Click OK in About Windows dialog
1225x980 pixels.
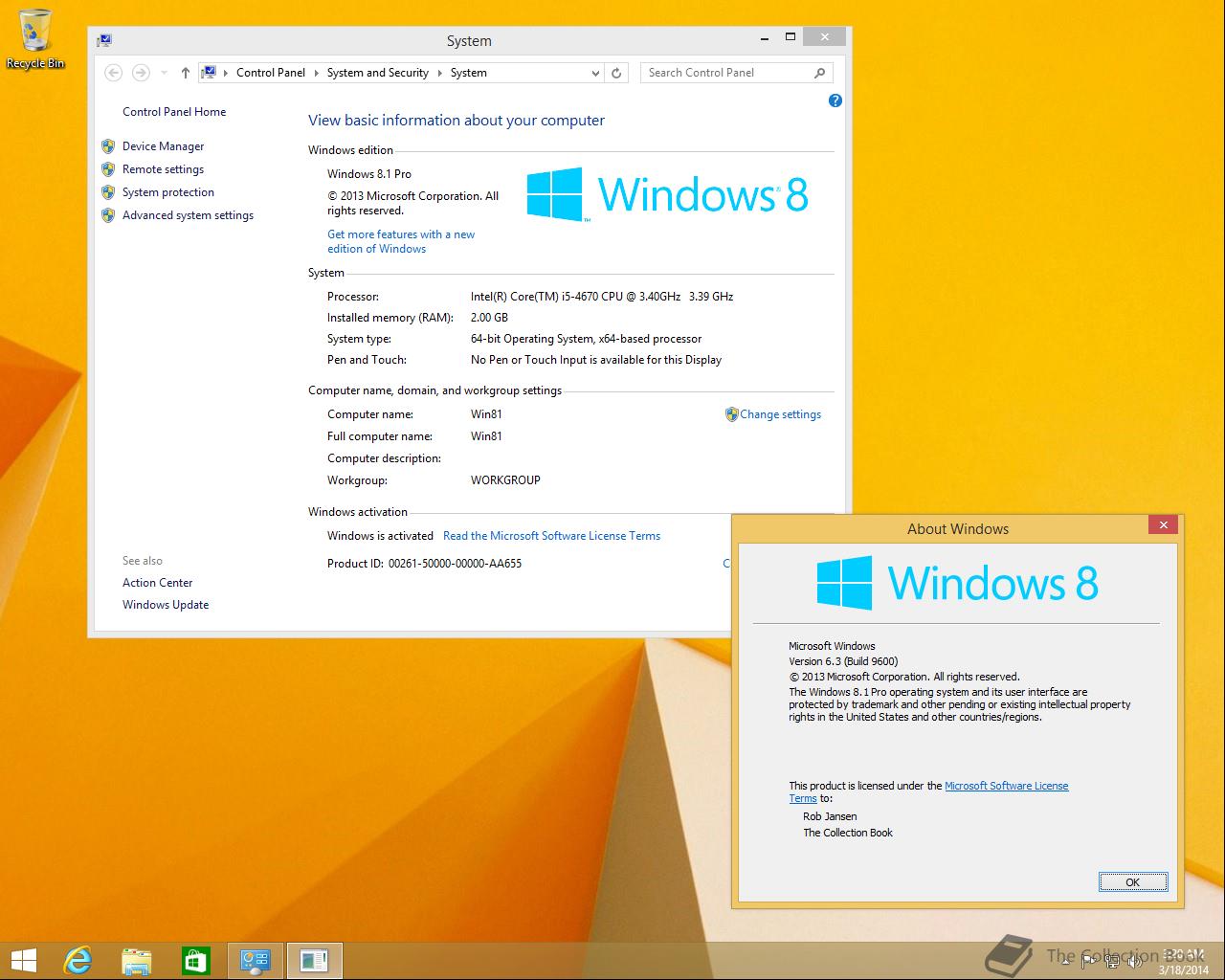click(1133, 882)
